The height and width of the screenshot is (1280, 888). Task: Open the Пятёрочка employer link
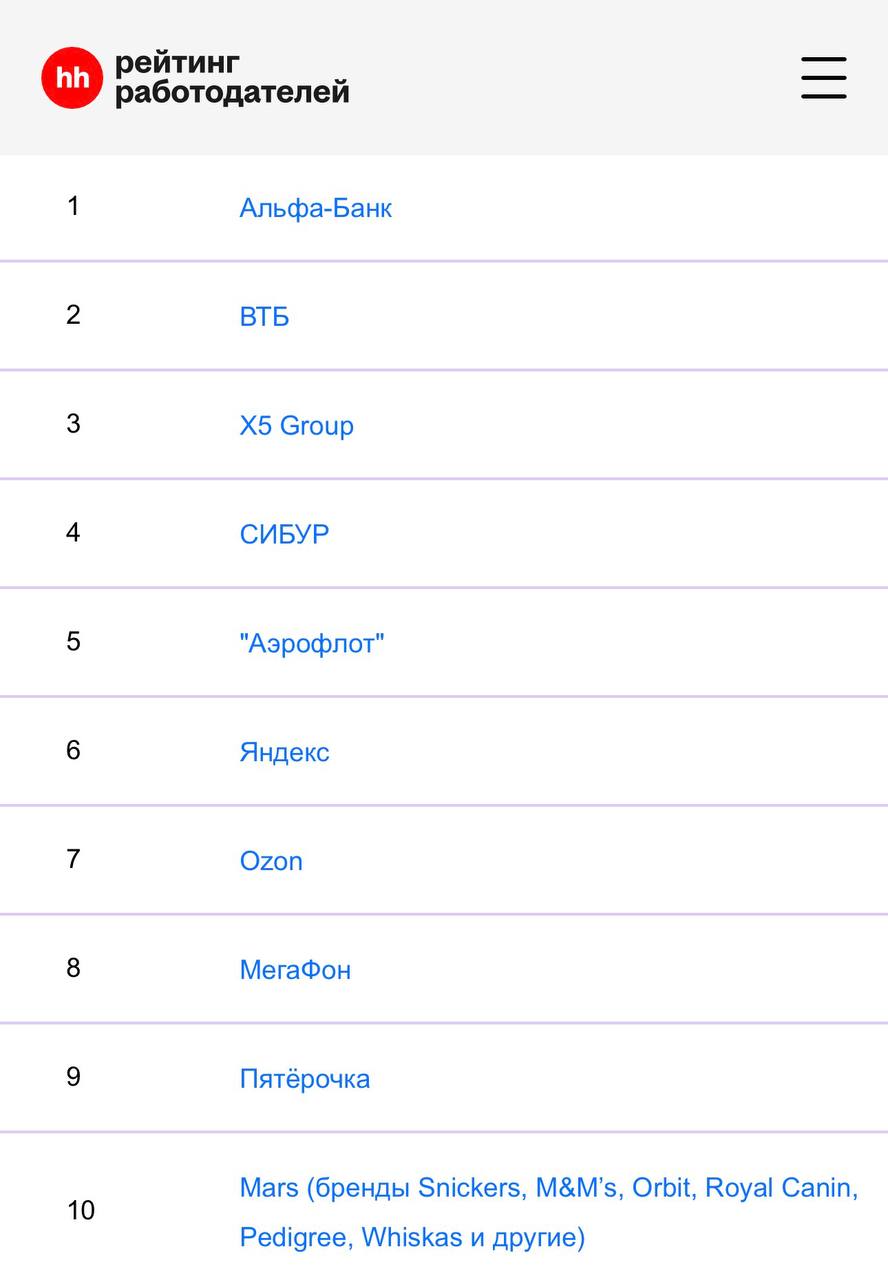pyautogui.click(x=304, y=1079)
